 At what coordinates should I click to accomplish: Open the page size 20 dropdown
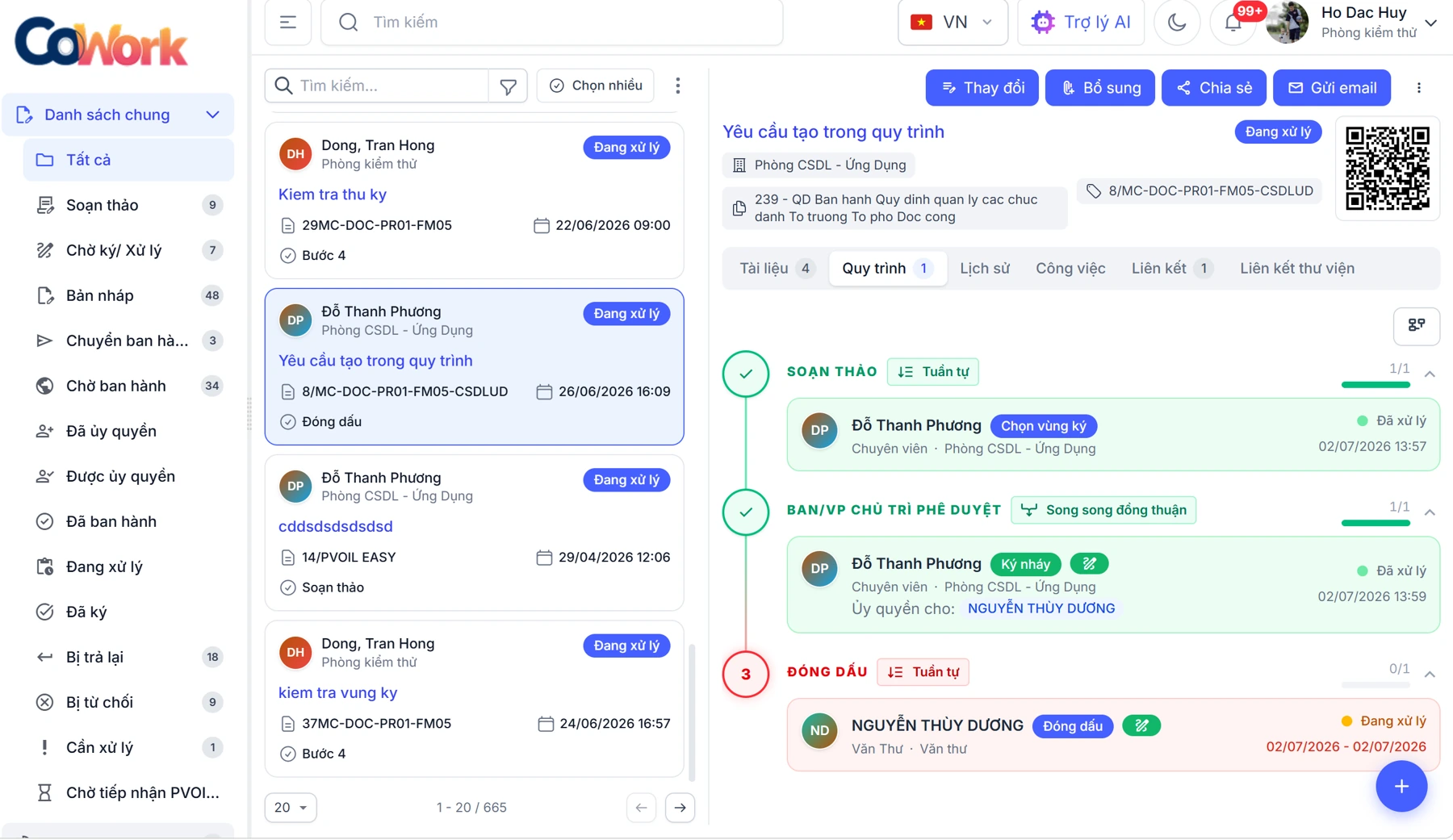291,808
